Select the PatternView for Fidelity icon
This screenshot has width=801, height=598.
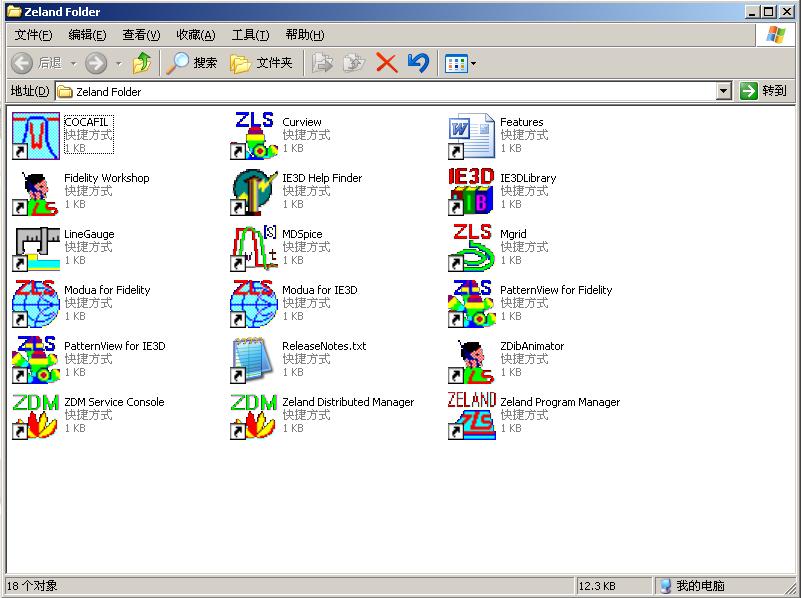coord(472,304)
